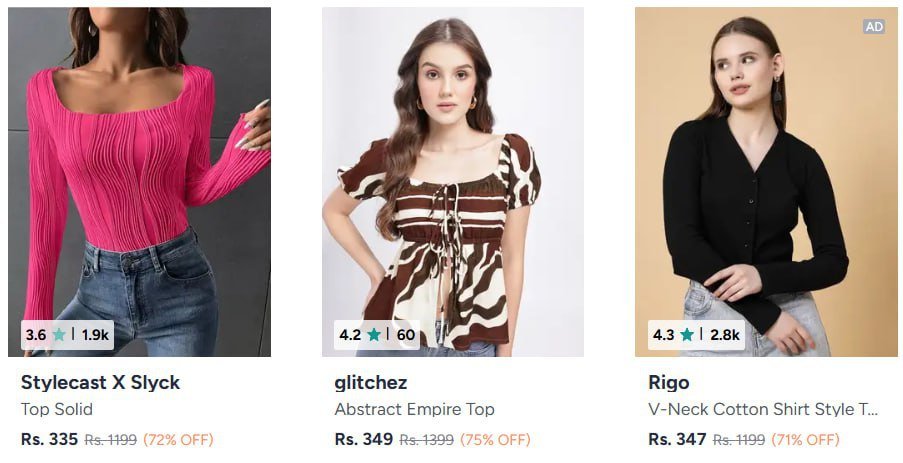The height and width of the screenshot is (463, 903).
Task: Open the pink Stylecast X Slyck top image
Action: coord(139,182)
